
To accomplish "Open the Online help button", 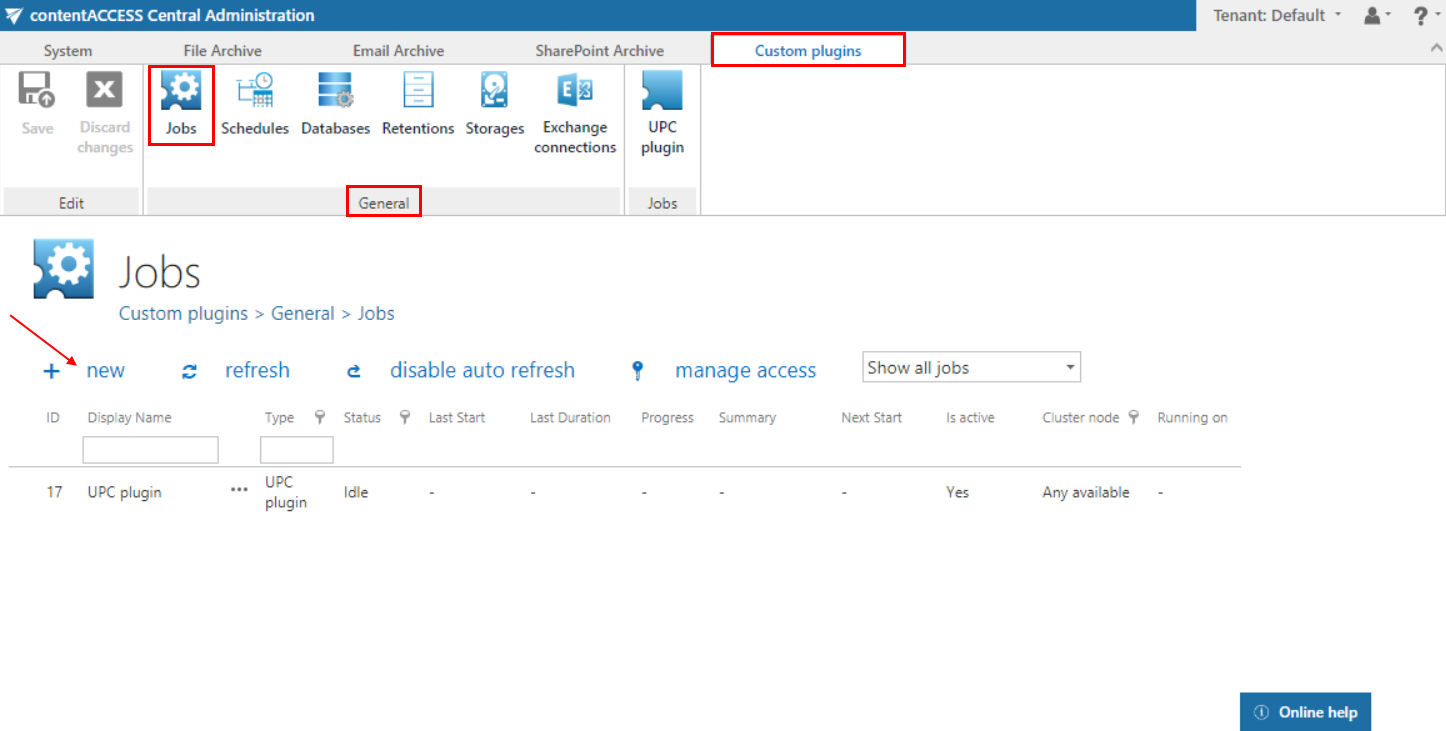I will (1305, 712).
